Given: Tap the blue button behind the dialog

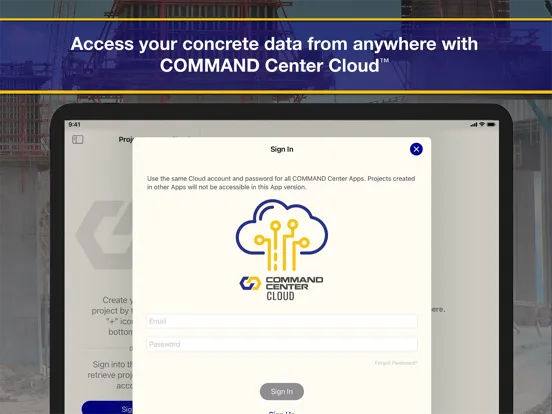Looking at the screenshot, I should [x=107, y=407].
